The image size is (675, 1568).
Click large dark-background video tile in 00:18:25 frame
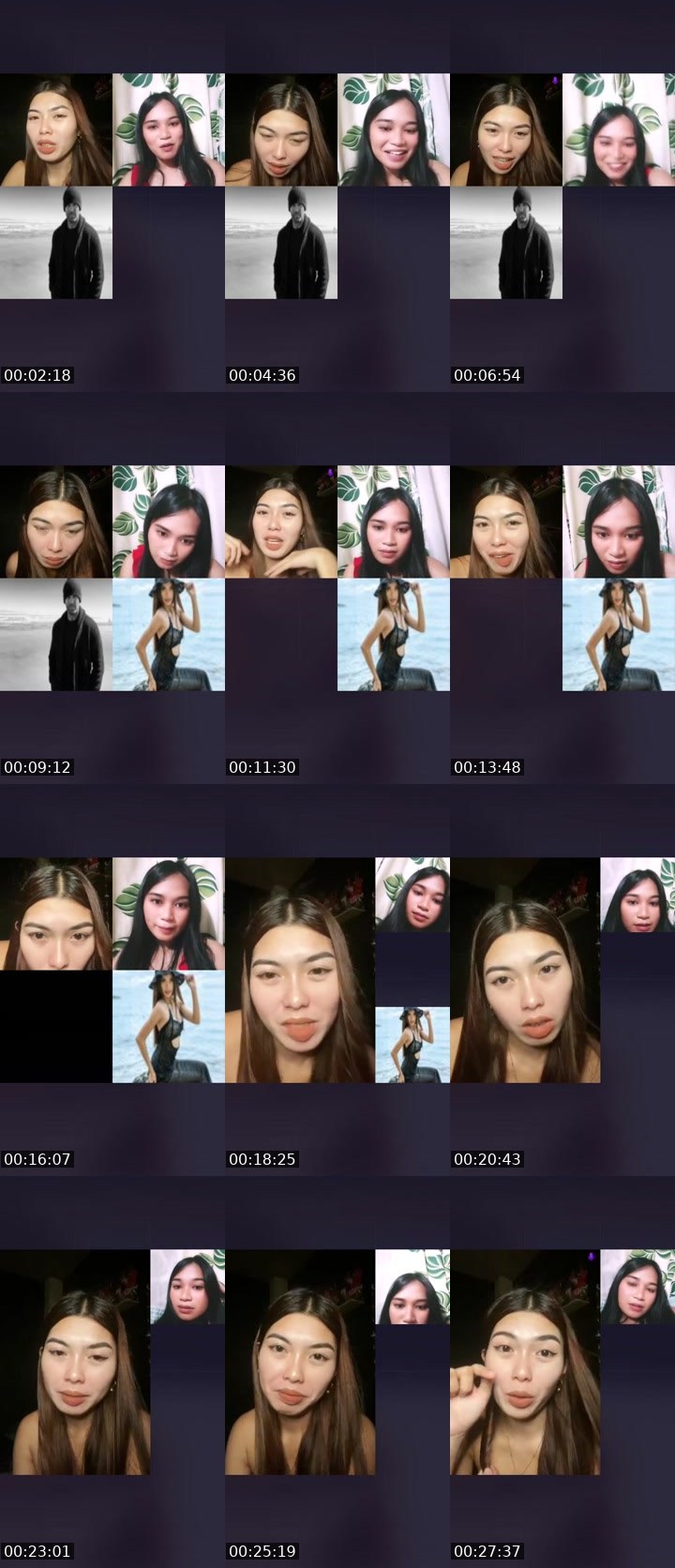[300, 970]
